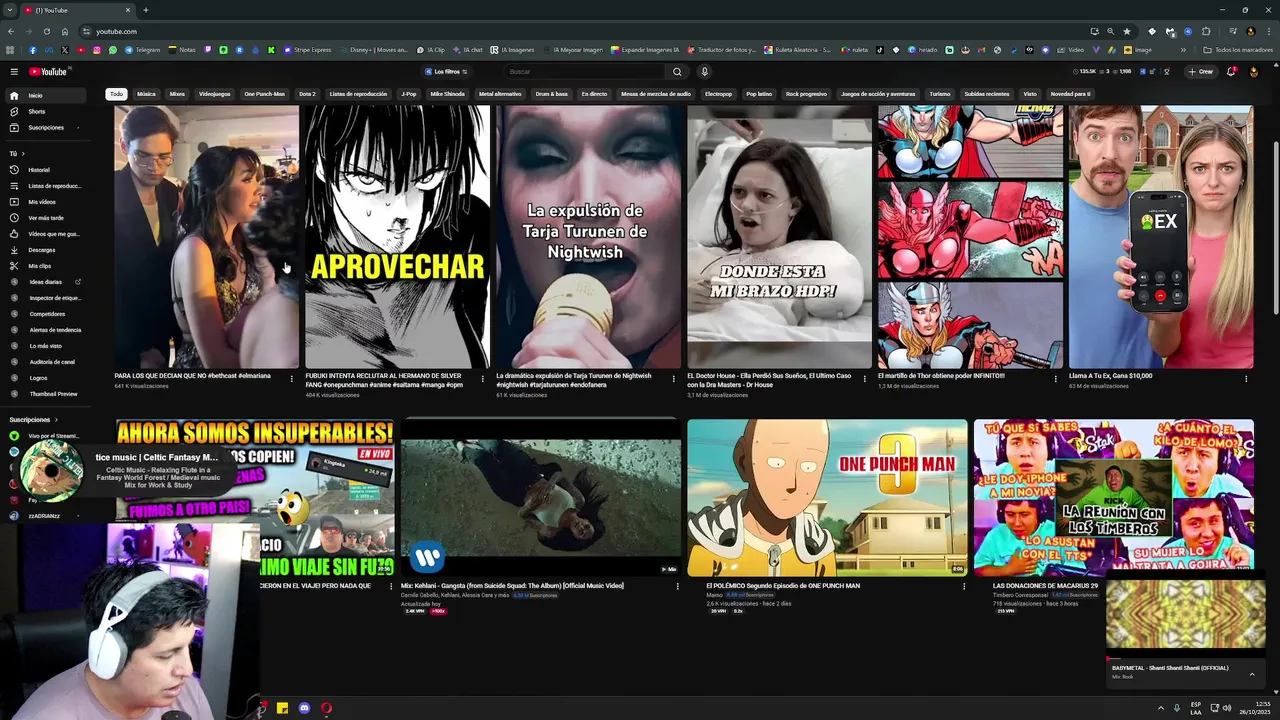This screenshot has height=720, width=1280.
Task: Play the Kehlani Gangsta video thumbnail
Action: [541, 497]
